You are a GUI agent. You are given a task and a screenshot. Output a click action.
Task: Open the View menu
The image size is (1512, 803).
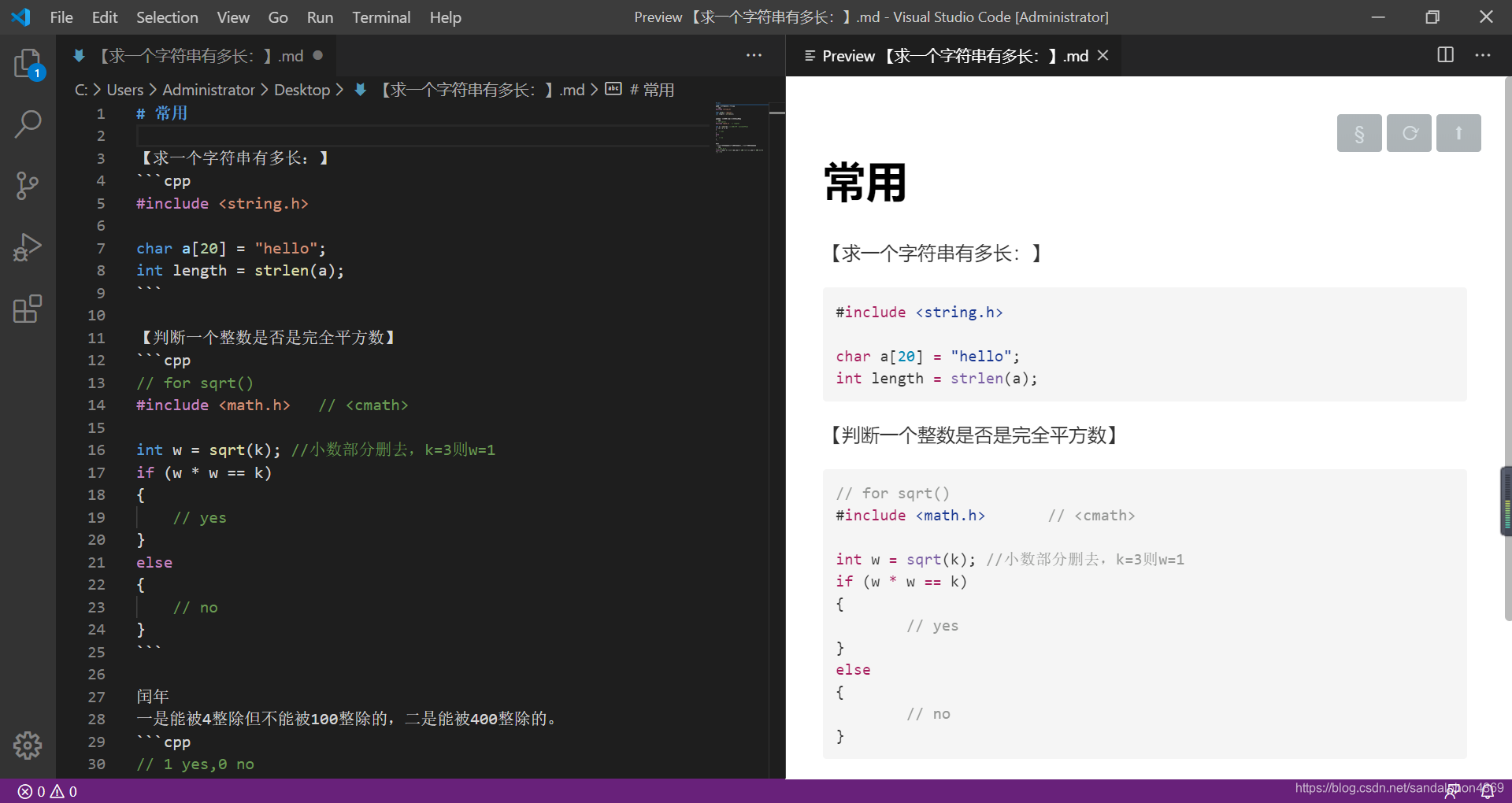233,17
